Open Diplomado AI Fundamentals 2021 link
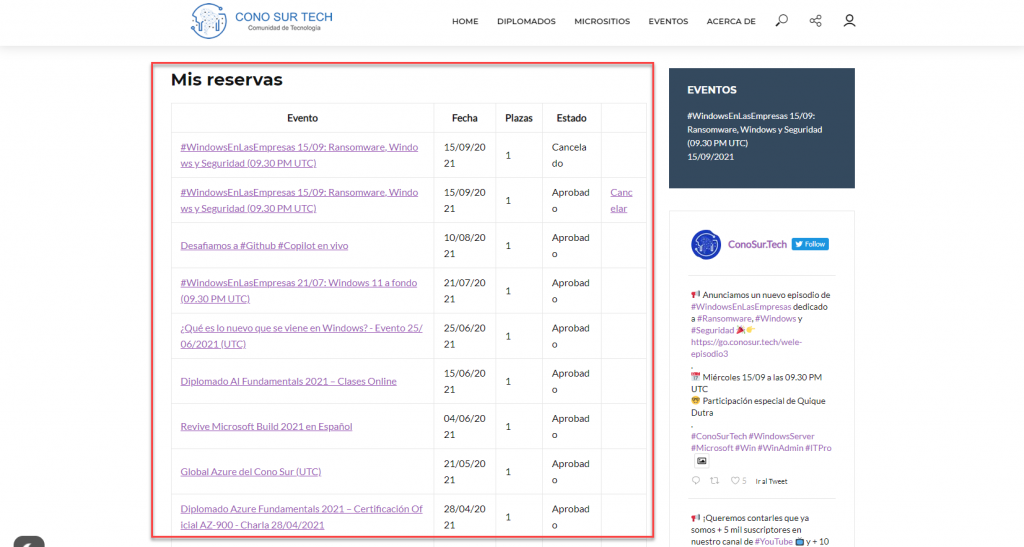Screen dimensions: 1024x547 point(289,381)
